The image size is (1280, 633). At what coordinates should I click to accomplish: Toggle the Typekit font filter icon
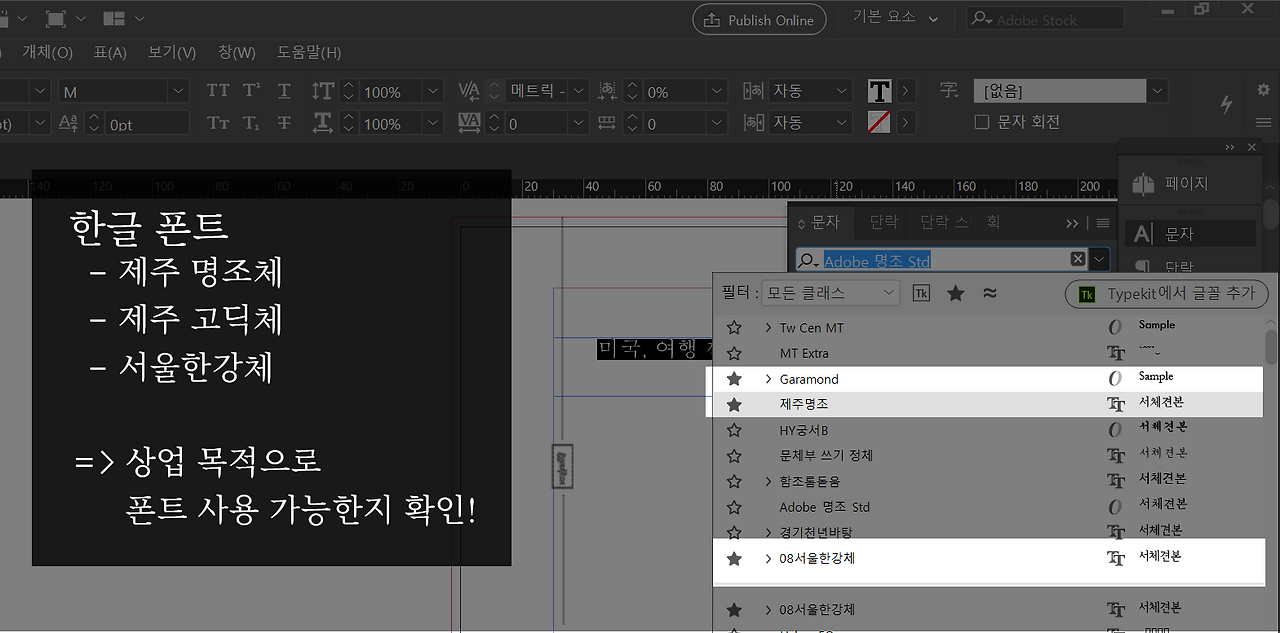pos(921,293)
